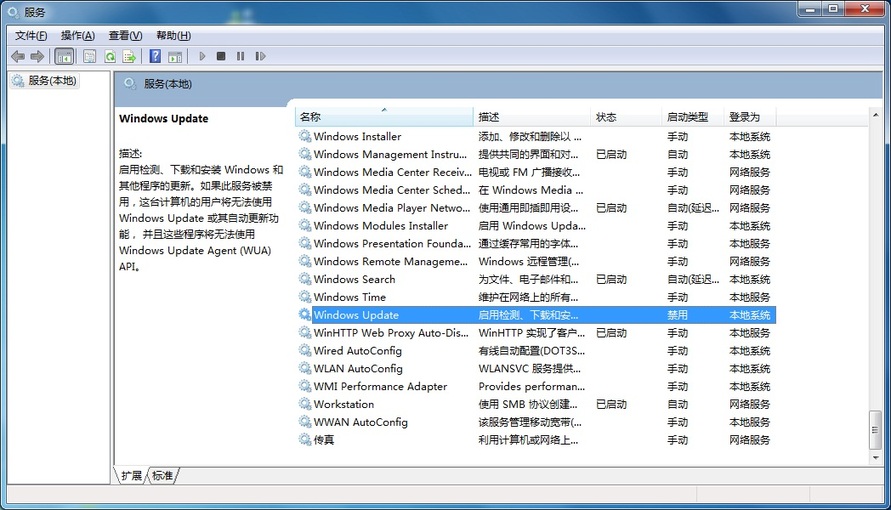Select Windows Media Center Receiv... service name
Viewport: 891px width, 510px height.
(x=392, y=172)
